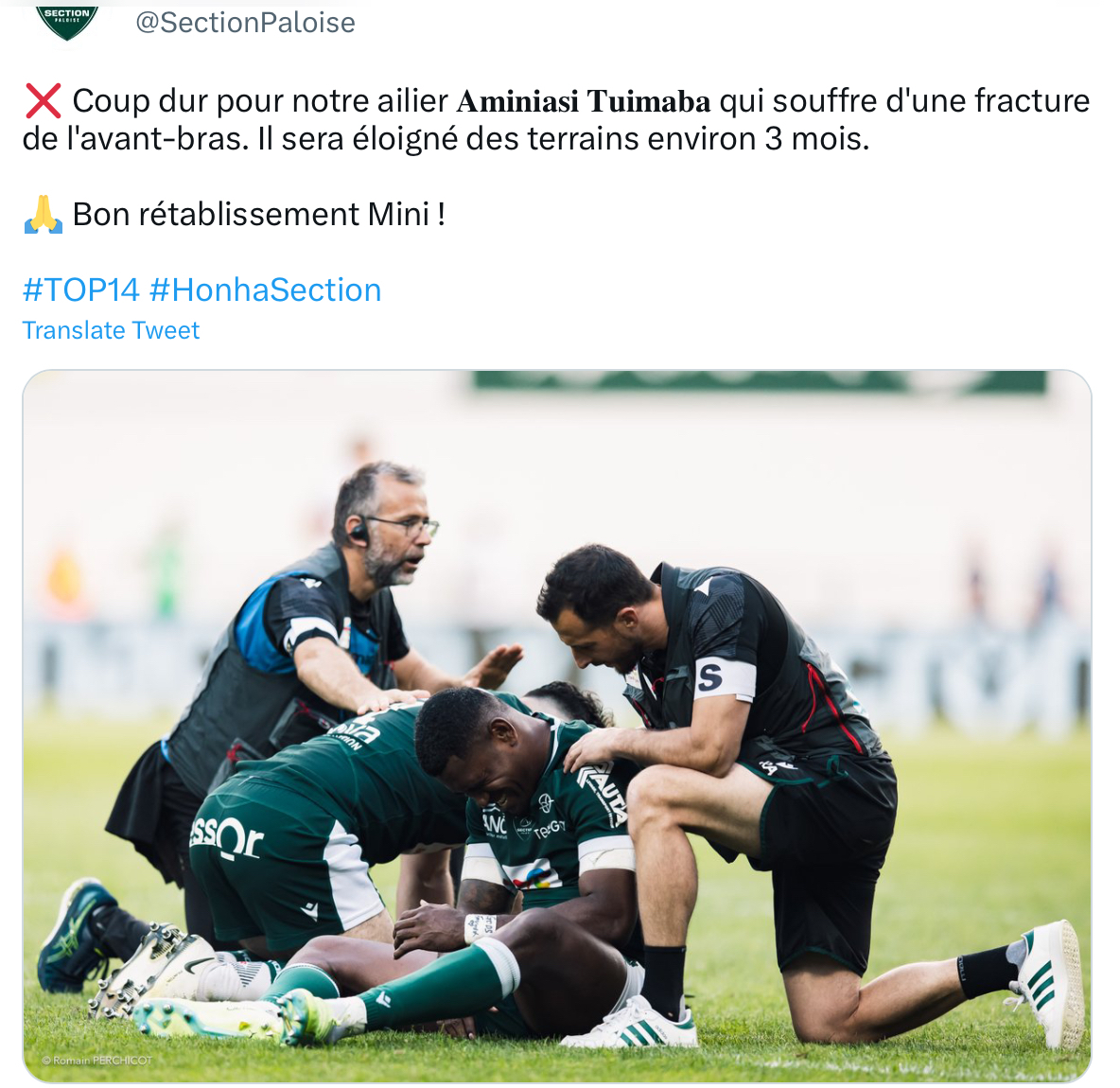1120x1088 pixels.
Task: Click the white S armband in photo
Action: 724,678
